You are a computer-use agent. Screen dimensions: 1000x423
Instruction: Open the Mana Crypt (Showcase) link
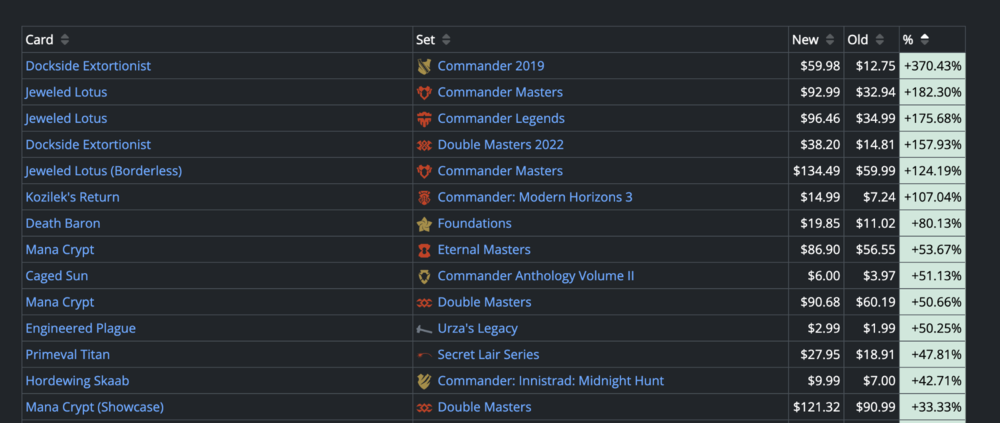pyautogui.click(x=94, y=407)
